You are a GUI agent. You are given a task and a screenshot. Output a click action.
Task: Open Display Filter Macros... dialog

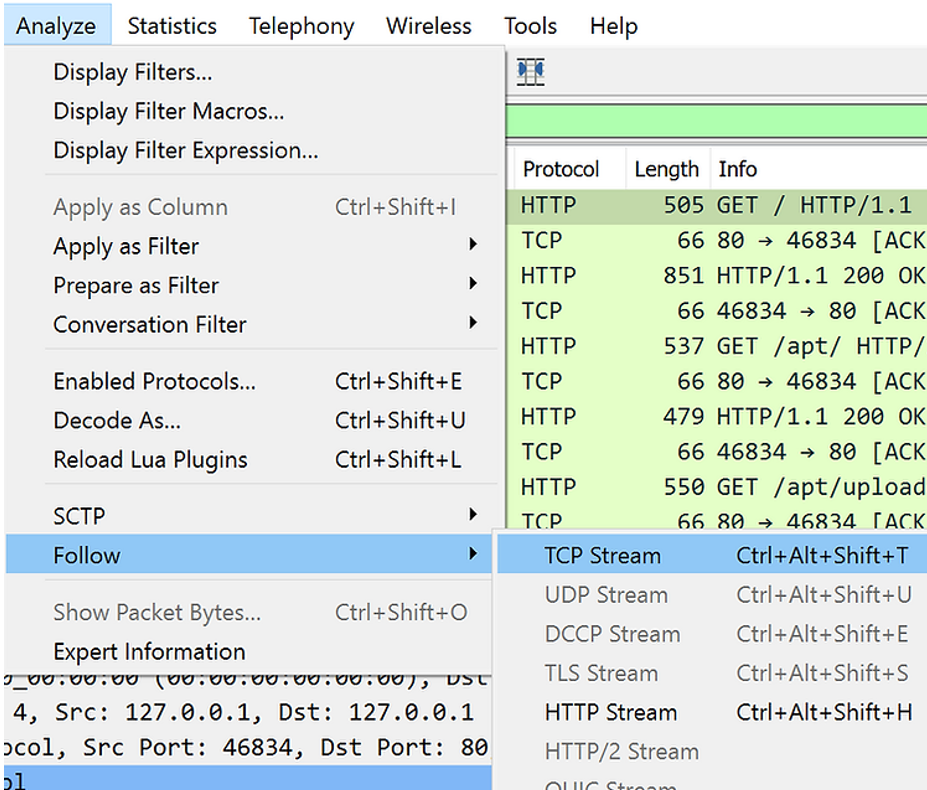pyautogui.click(x=168, y=112)
